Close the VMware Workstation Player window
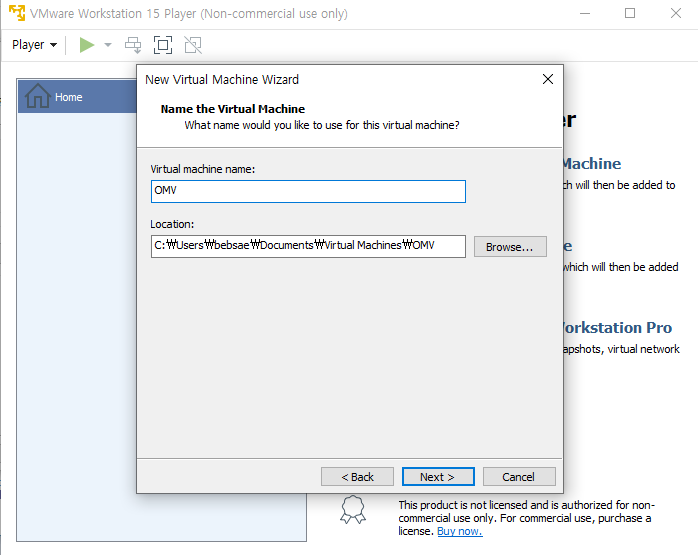This screenshot has width=698, height=555. pos(676,13)
